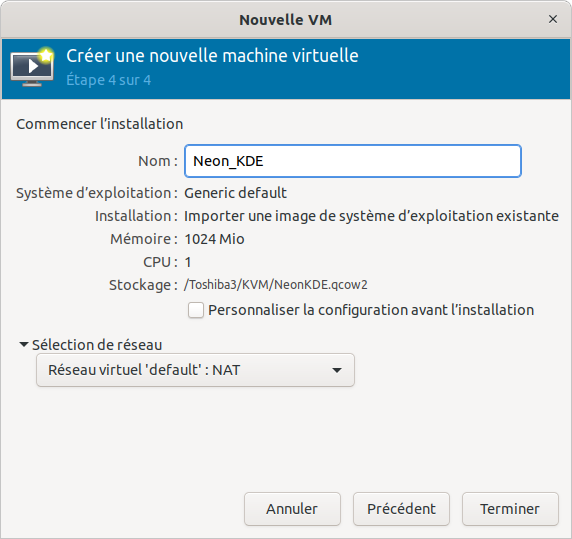Image resolution: width=572 pixels, height=539 pixels.
Task: Click the Nouvelle VM title bar
Action: [x=286, y=20]
